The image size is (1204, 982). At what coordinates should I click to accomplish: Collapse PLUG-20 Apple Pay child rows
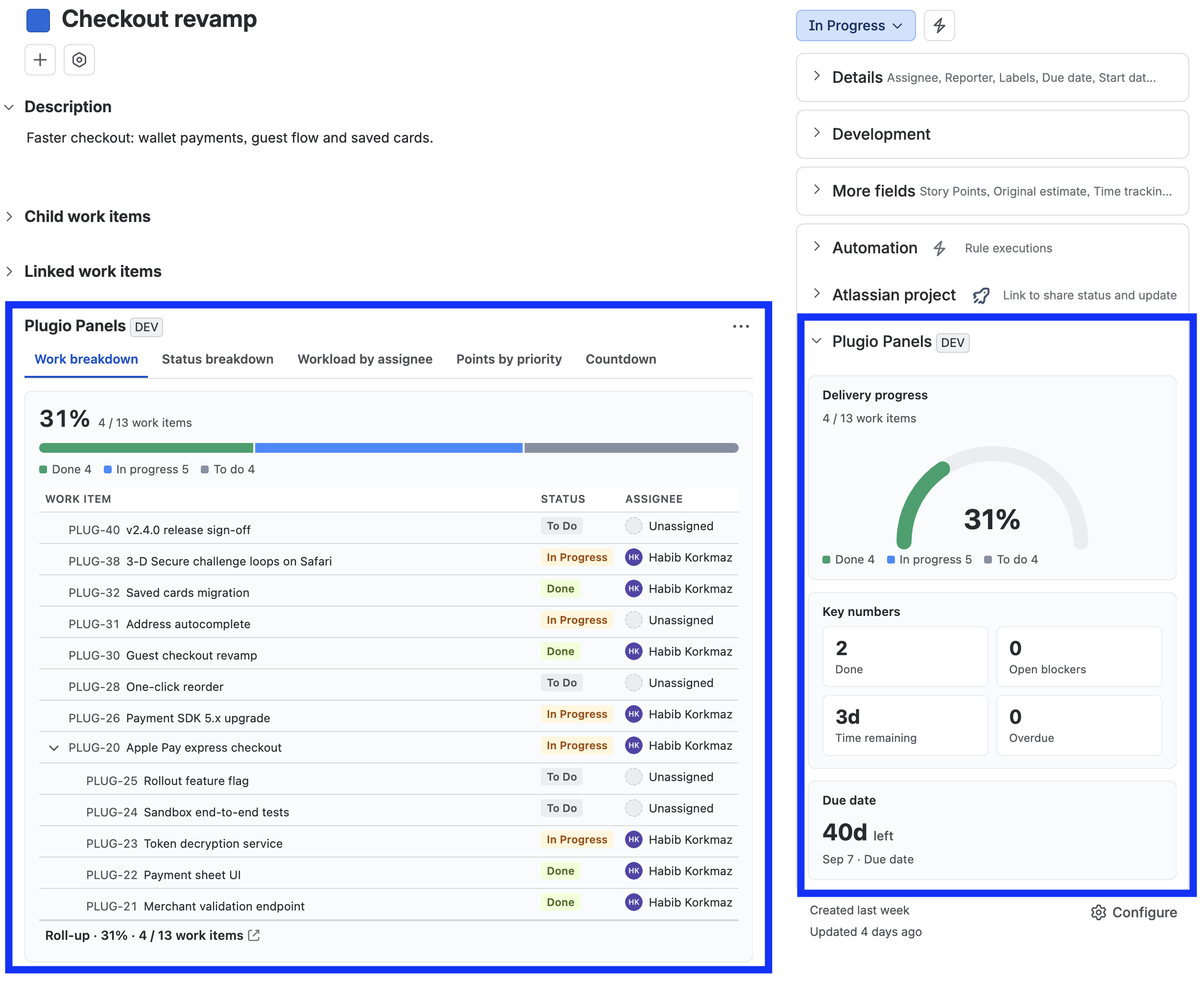(54, 748)
